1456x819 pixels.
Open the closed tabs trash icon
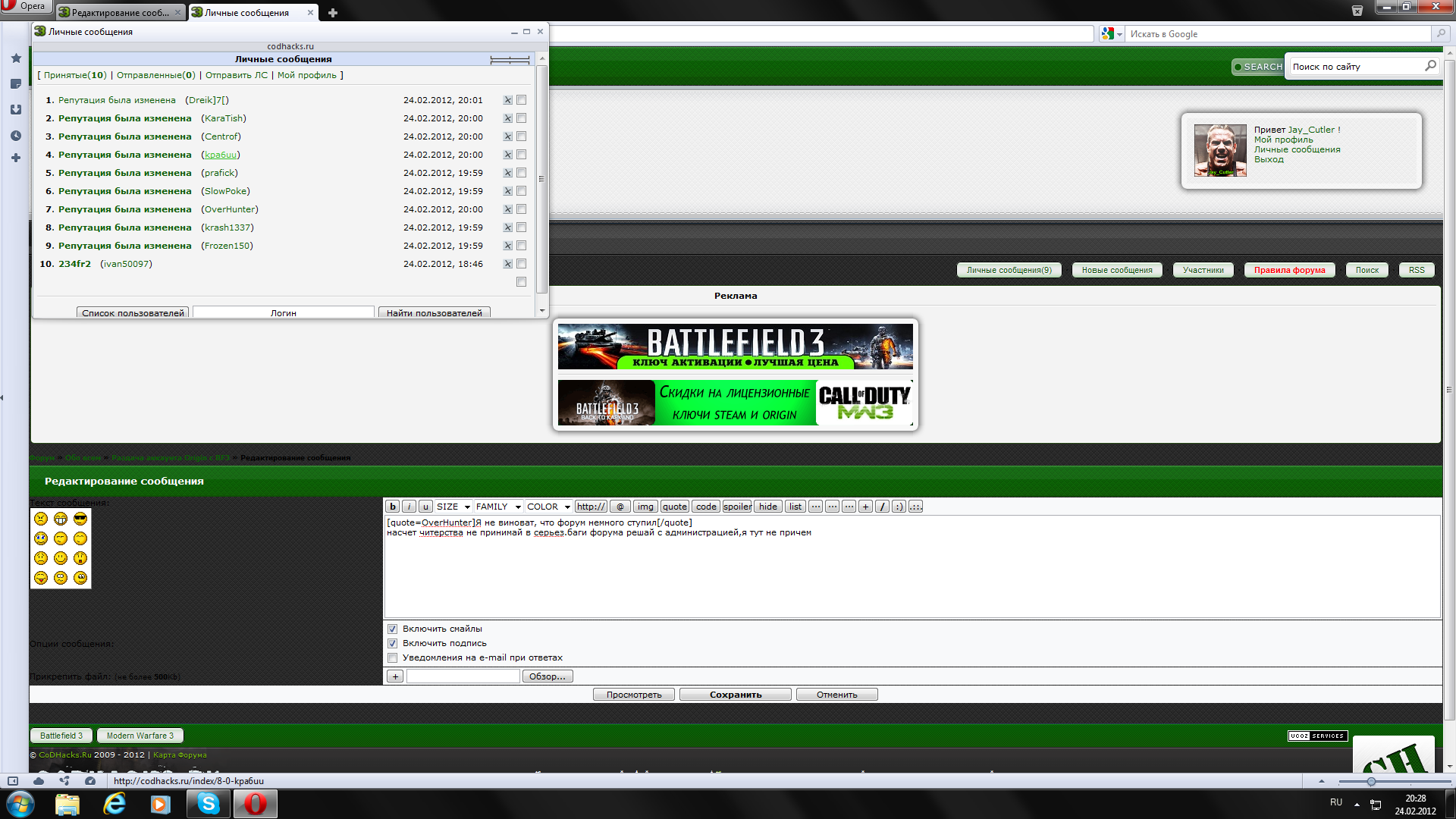tap(1357, 11)
